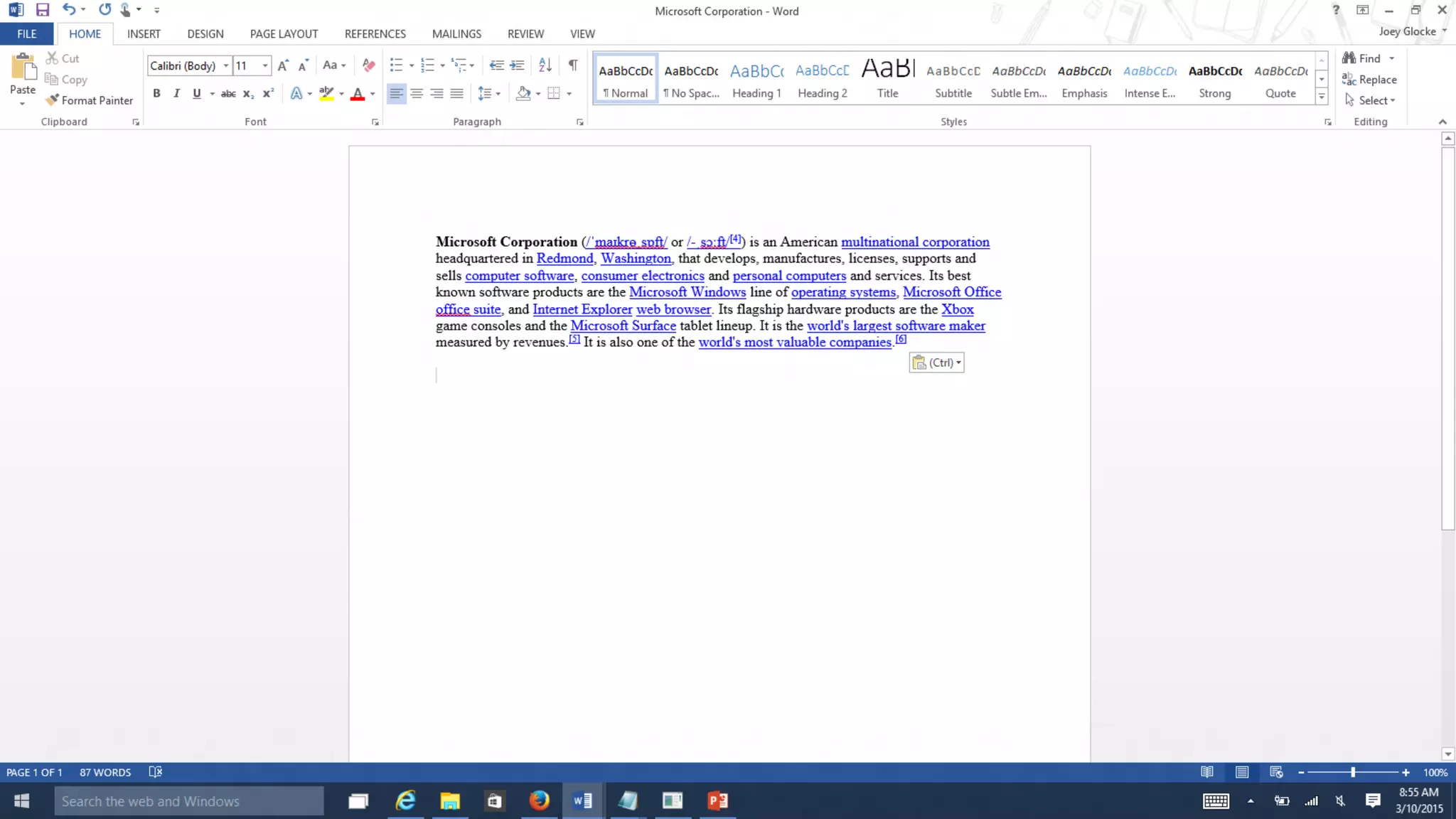Toggle Show/Hide paragraph marks
The width and height of the screenshot is (1456, 819).
pos(572,65)
